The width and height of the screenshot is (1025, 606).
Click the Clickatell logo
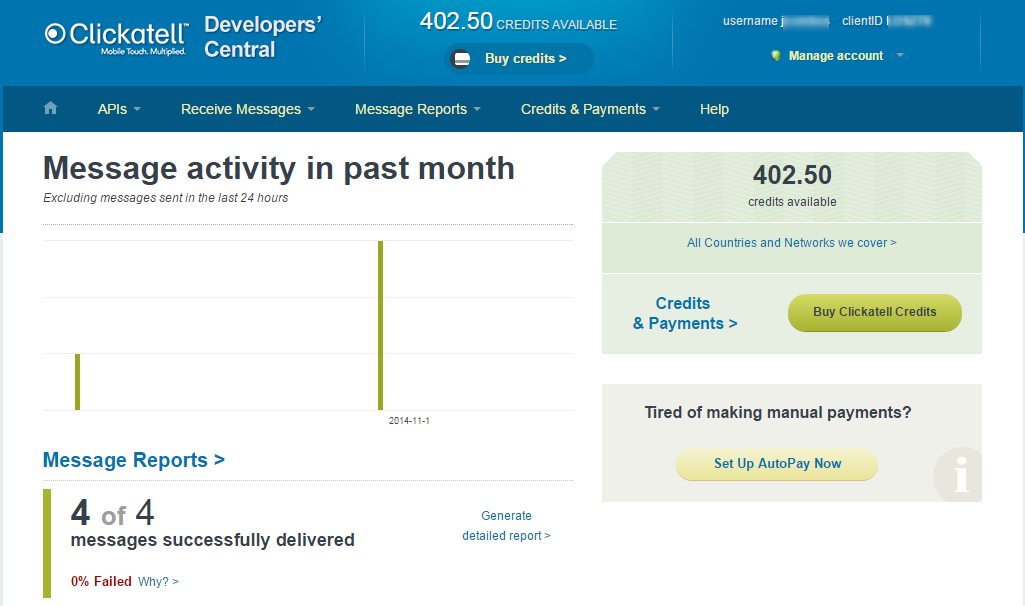[x=116, y=37]
